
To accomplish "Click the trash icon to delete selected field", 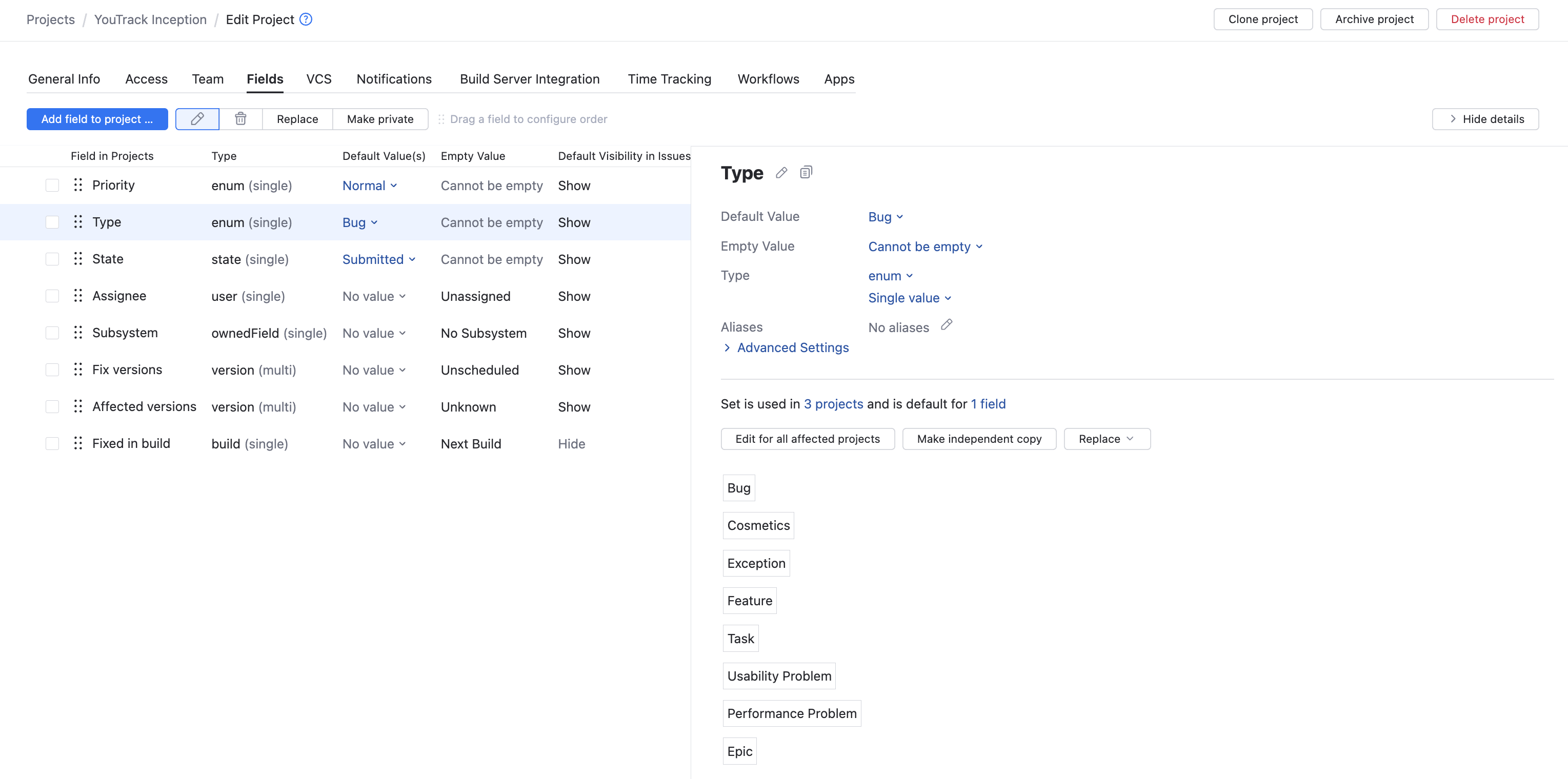I will pyautogui.click(x=240, y=119).
